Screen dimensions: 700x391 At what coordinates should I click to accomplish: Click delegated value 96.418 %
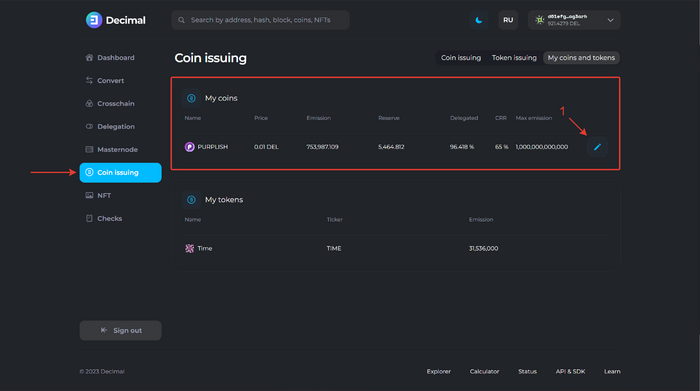click(462, 147)
